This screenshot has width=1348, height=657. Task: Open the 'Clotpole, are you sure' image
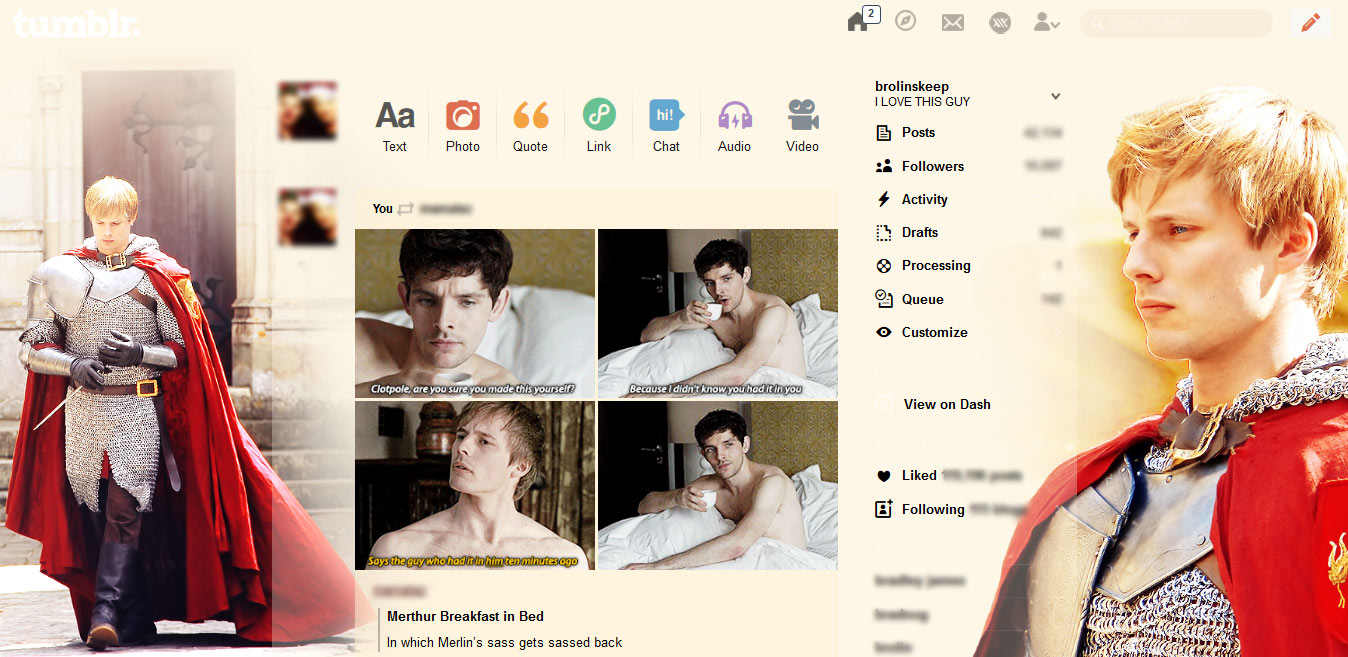point(475,314)
